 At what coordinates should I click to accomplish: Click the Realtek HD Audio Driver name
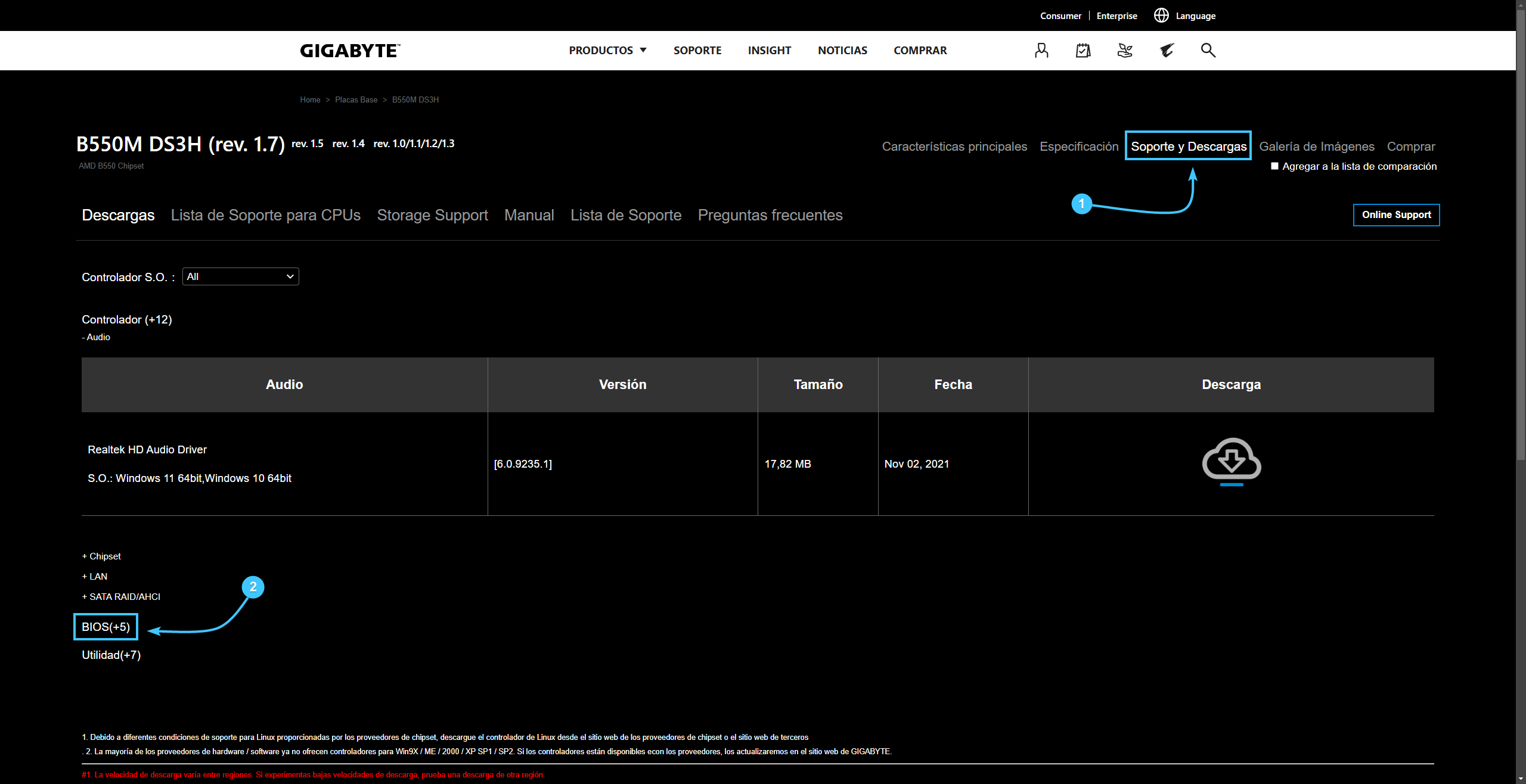tap(147, 450)
